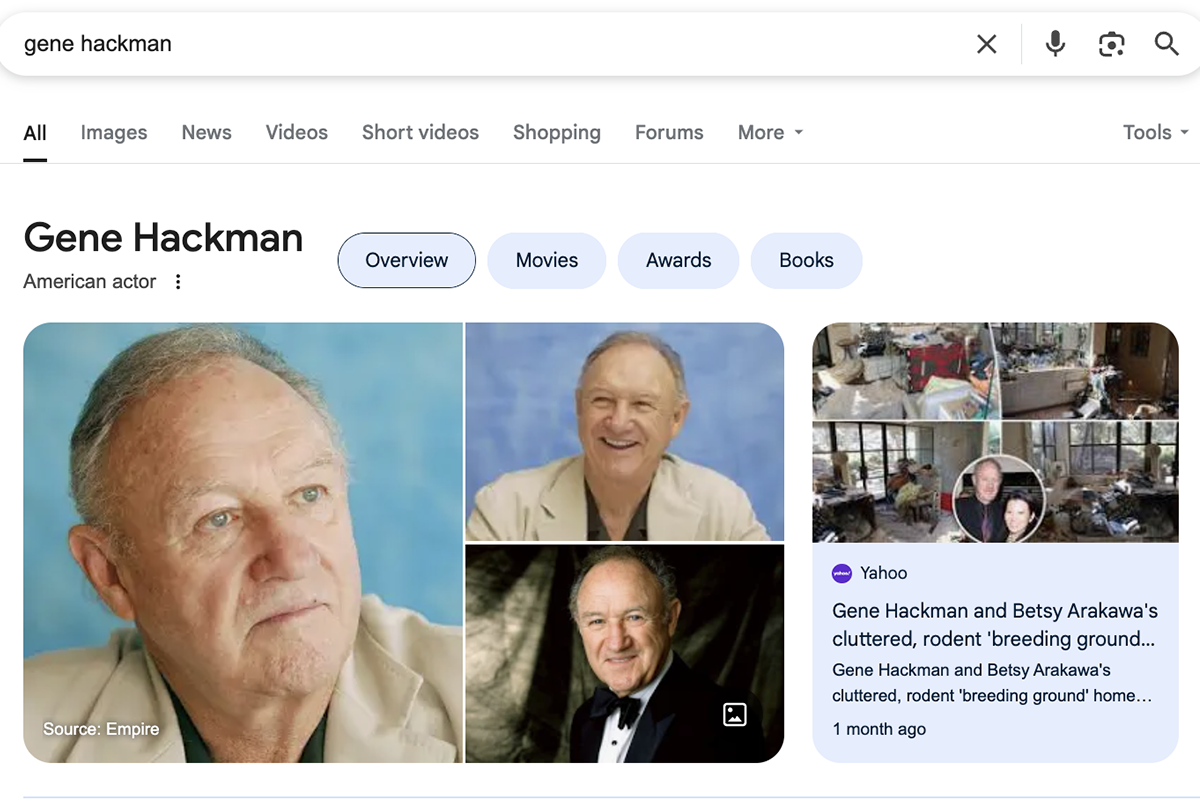1200x800 pixels.
Task: Click the Yahoo logo icon in news card
Action: (842, 573)
